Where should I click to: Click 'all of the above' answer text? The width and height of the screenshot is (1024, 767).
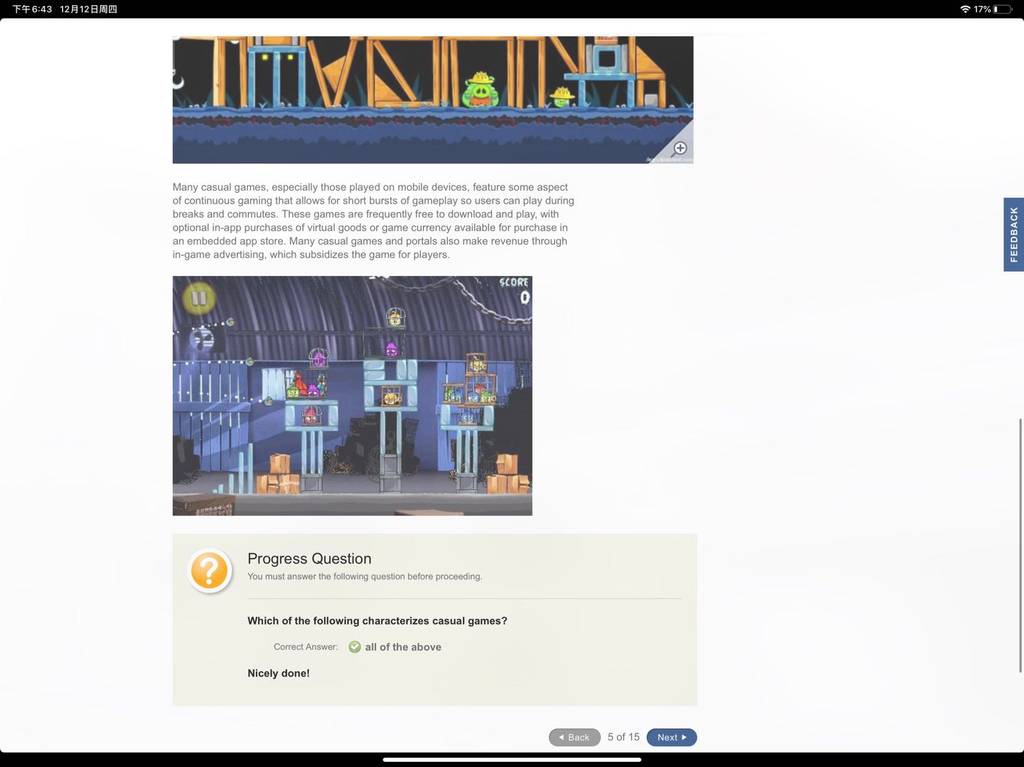(x=403, y=647)
